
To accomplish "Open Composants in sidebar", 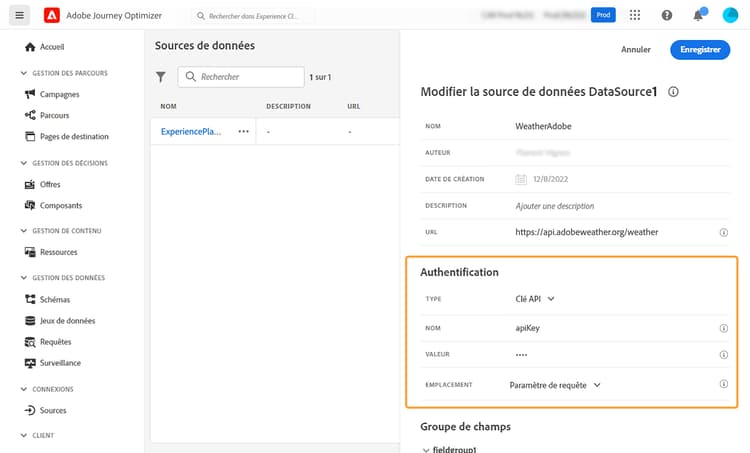I will (x=61, y=205).
